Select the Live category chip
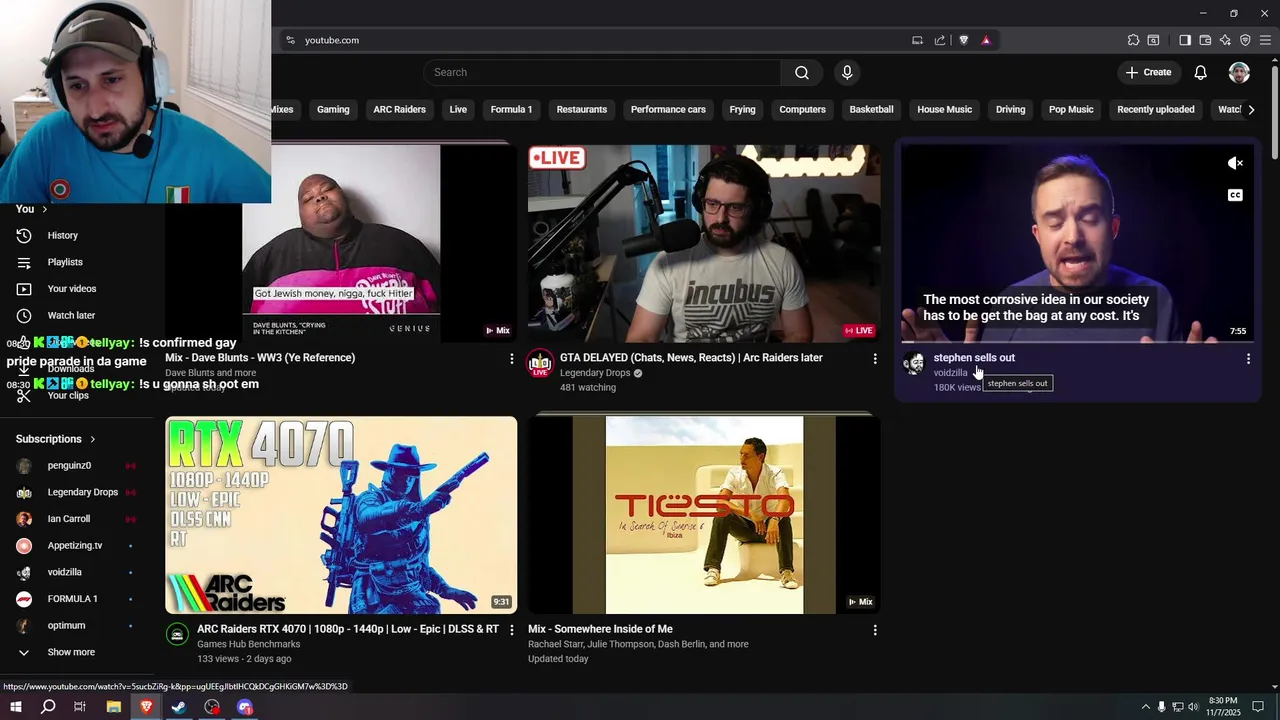 point(458,109)
